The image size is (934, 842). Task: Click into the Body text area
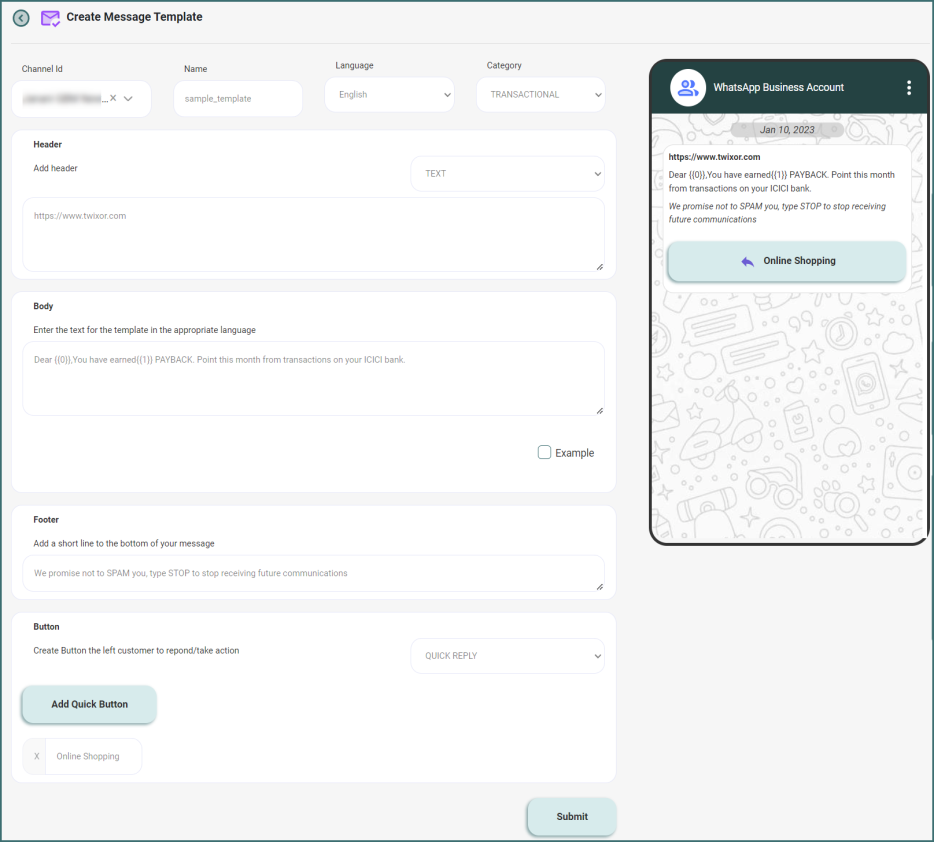pos(313,378)
